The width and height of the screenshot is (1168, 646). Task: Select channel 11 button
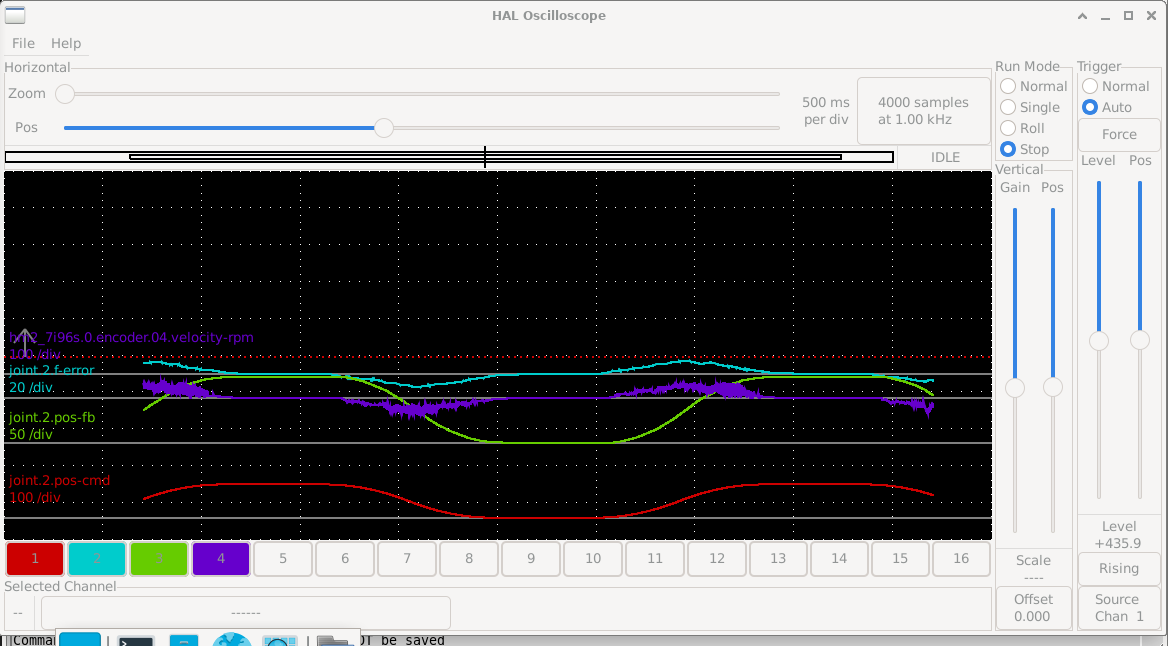pyautogui.click(x=655, y=558)
